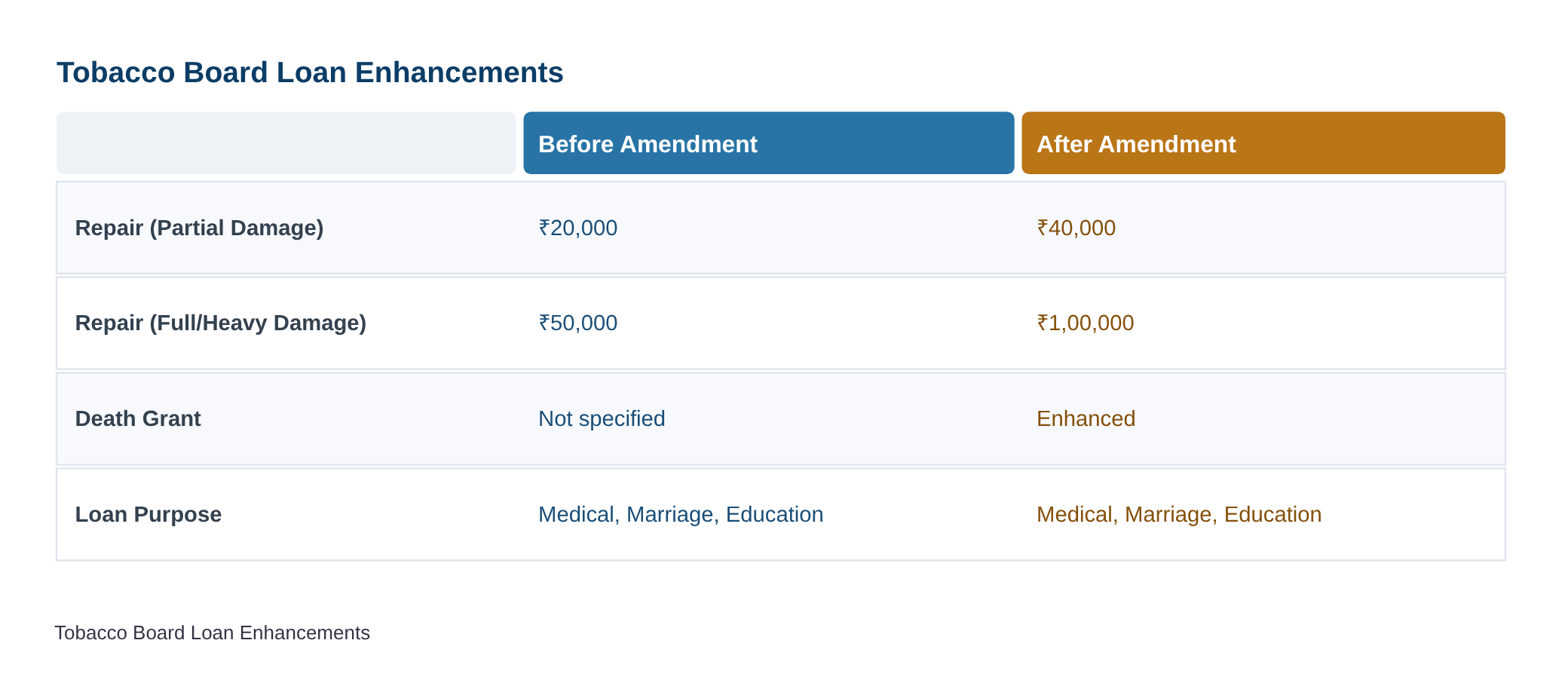Click the empty gray header cell

286,143
